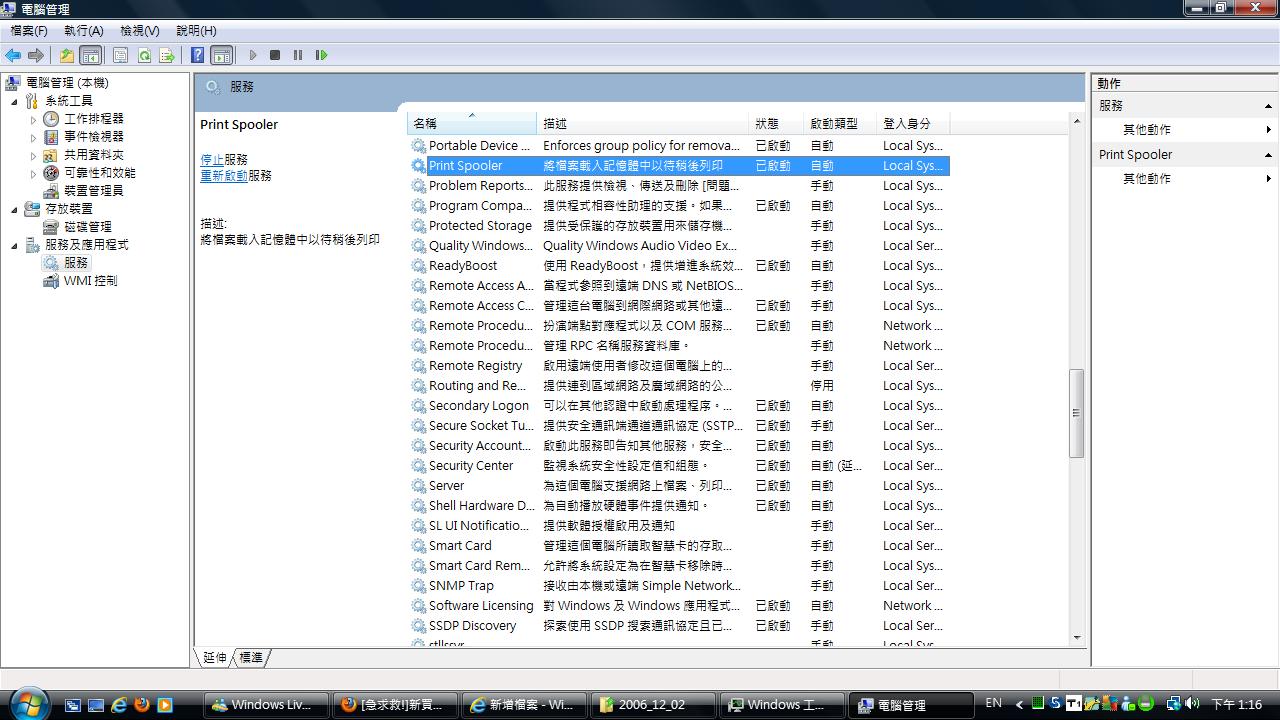Click the 重新啟動 service link

pyautogui.click(x=223, y=176)
